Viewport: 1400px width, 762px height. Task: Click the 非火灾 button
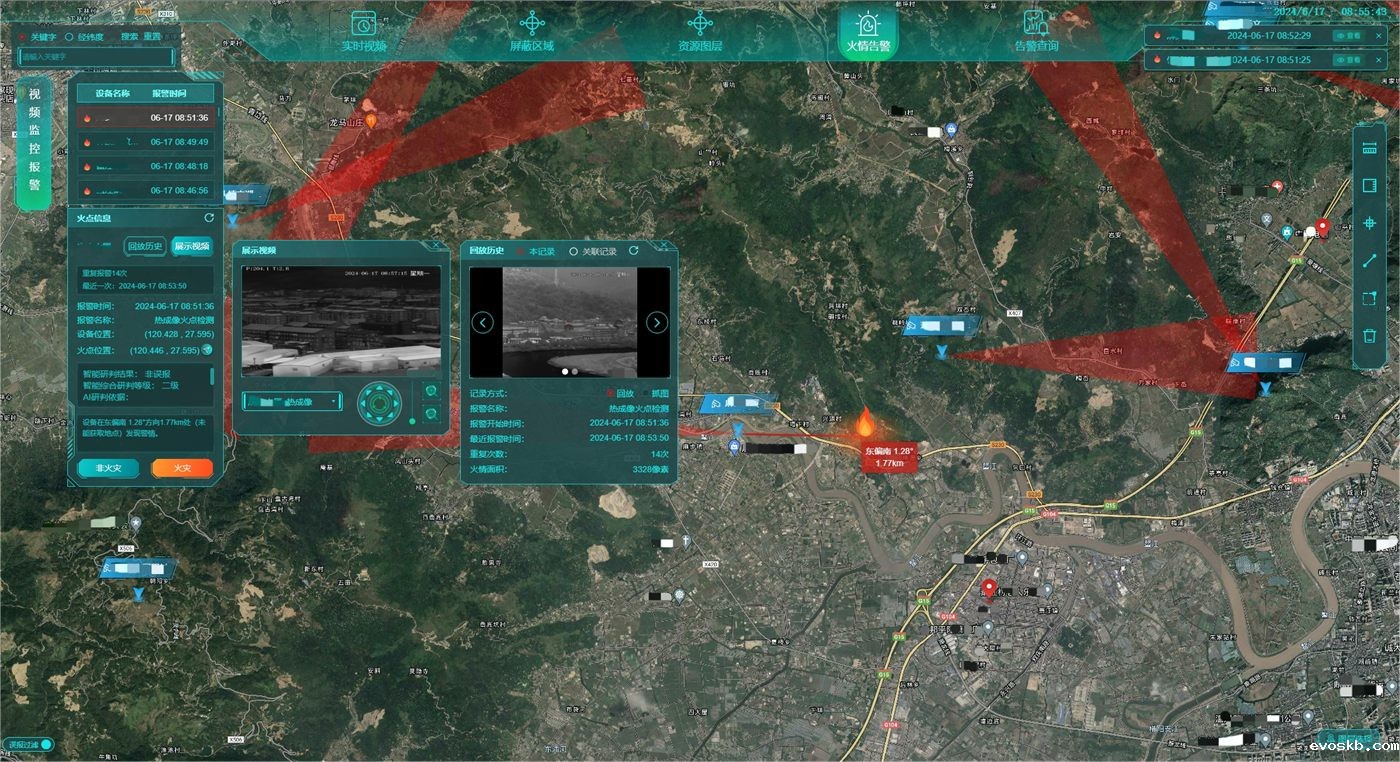coord(108,468)
